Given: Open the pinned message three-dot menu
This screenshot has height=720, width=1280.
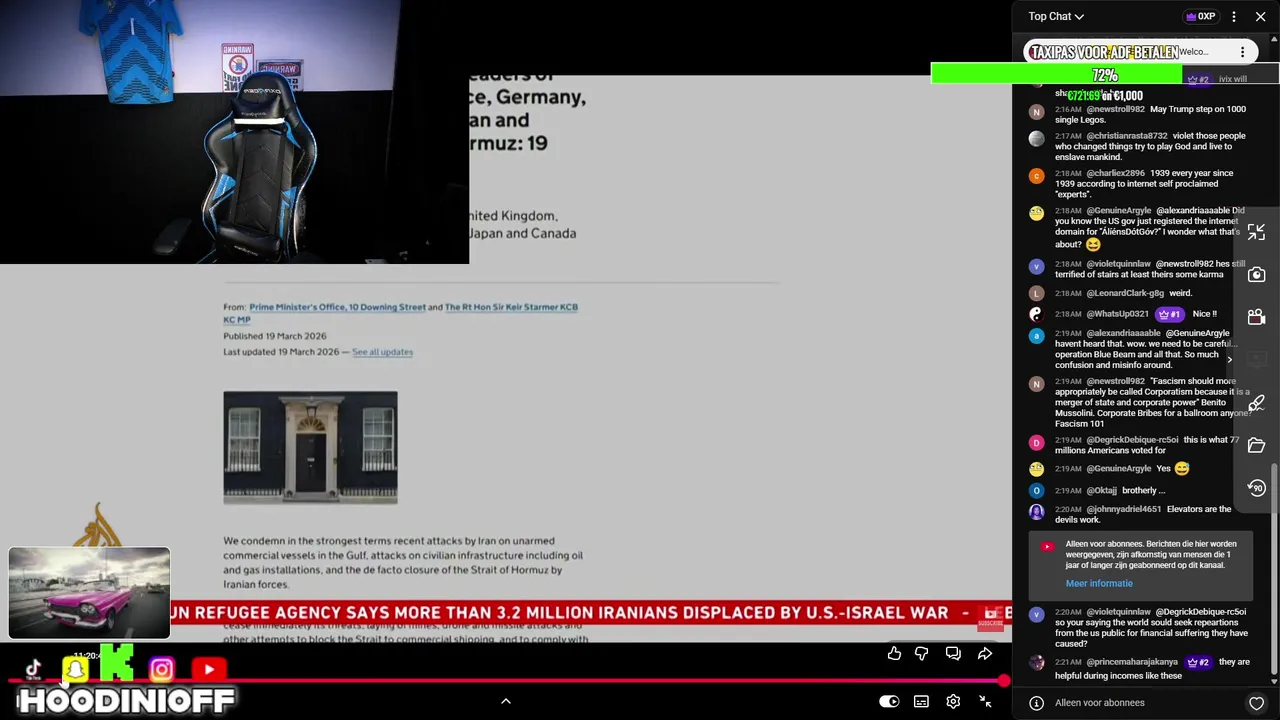Looking at the screenshot, I should (x=1242, y=52).
